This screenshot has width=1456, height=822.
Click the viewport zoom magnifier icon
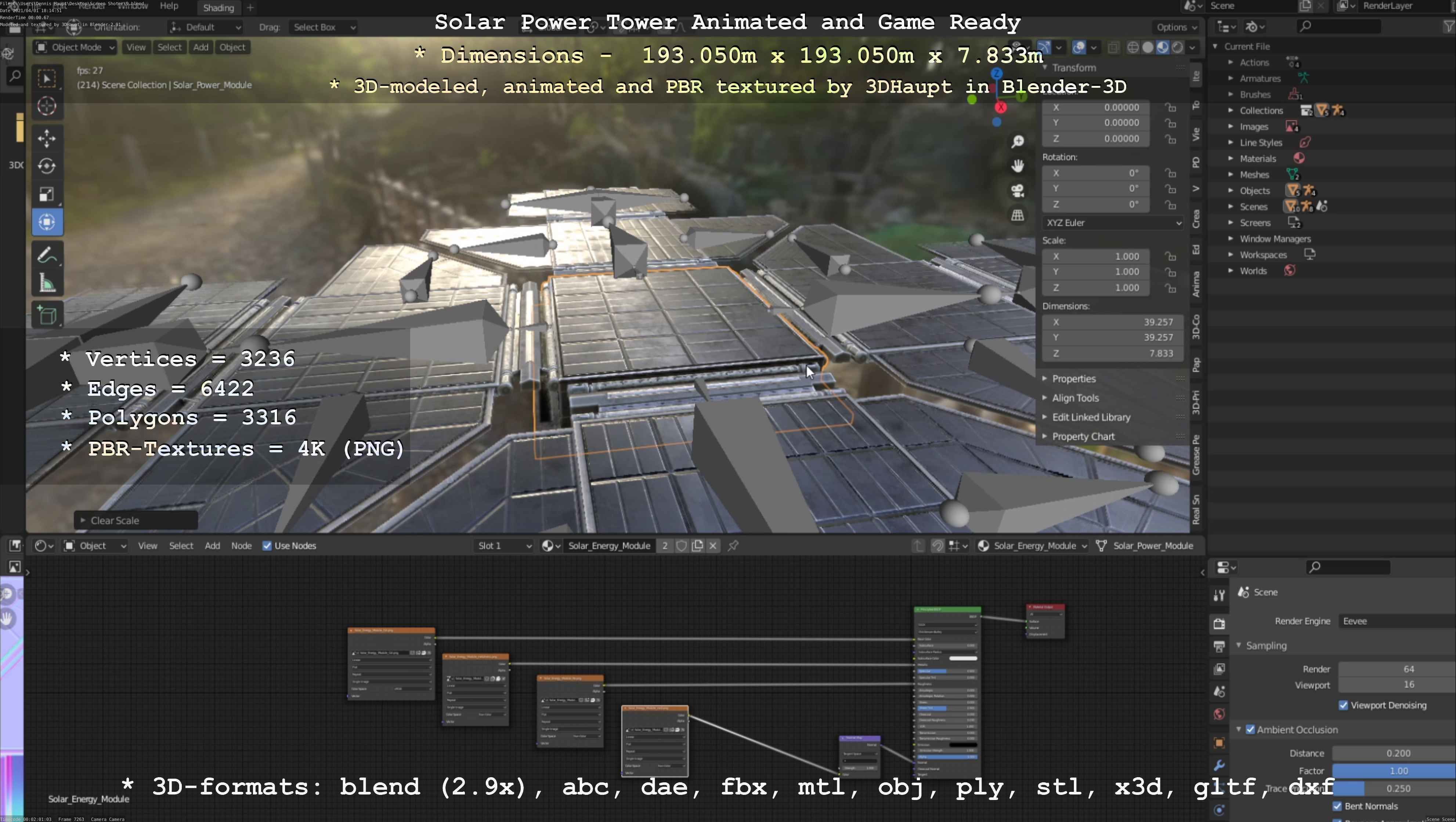point(1018,142)
